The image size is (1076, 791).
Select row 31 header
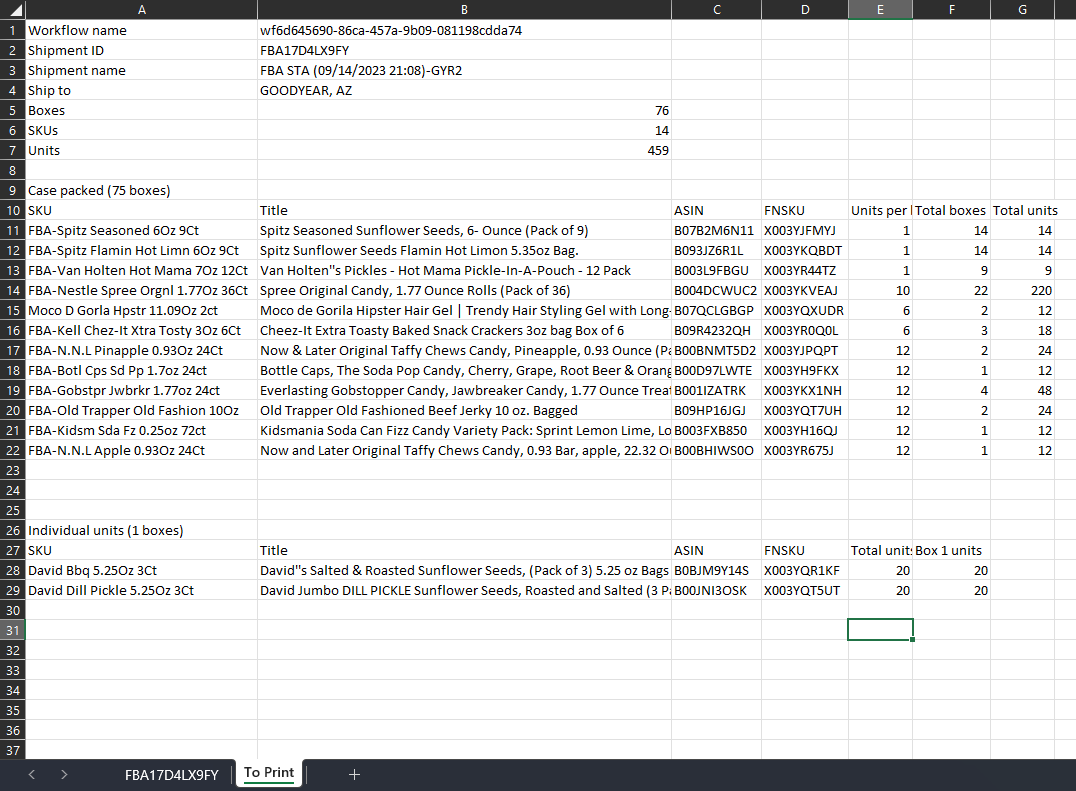pos(12,630)
